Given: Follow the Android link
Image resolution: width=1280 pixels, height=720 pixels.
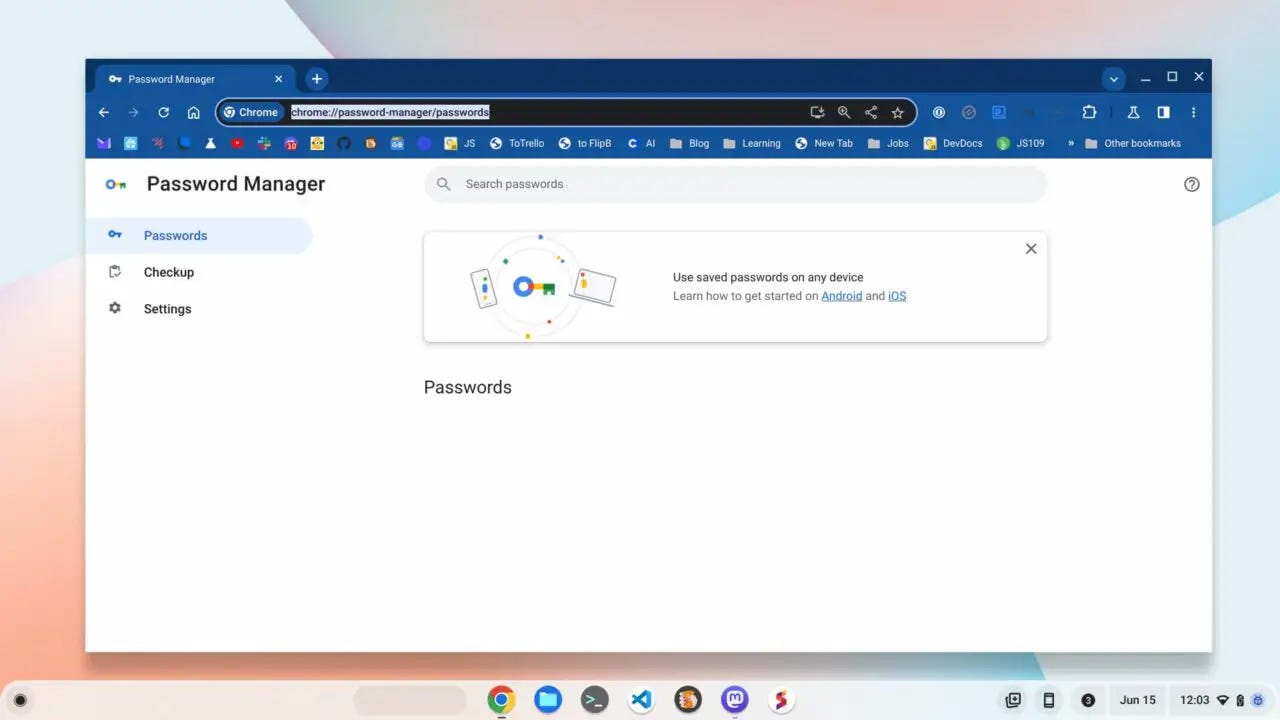Looking at the screenshot, I should pyautogui.click(x=841, y=296).
